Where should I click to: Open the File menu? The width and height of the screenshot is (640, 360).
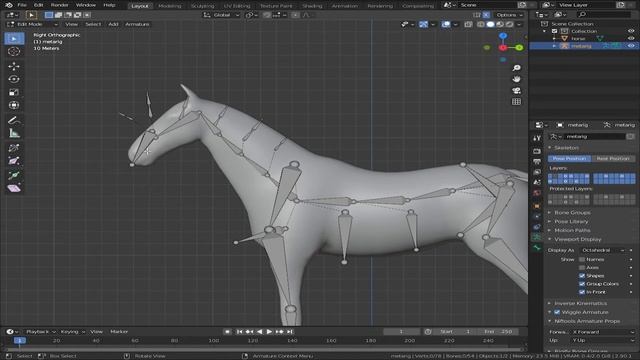coord(22,5)
